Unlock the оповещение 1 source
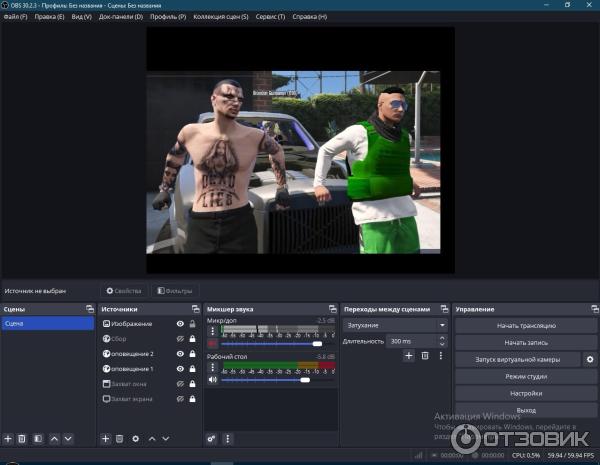This screenshot has width=600, height=465. [x=192, y=369]
